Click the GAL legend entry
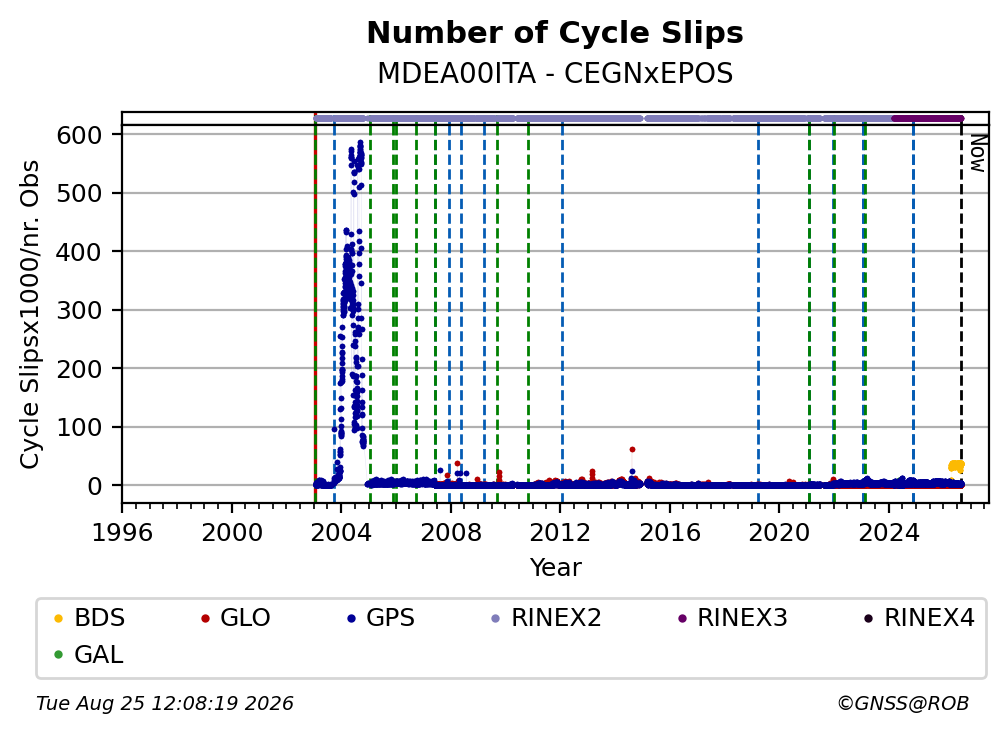The image size is (1008, 734). [88, 655]
